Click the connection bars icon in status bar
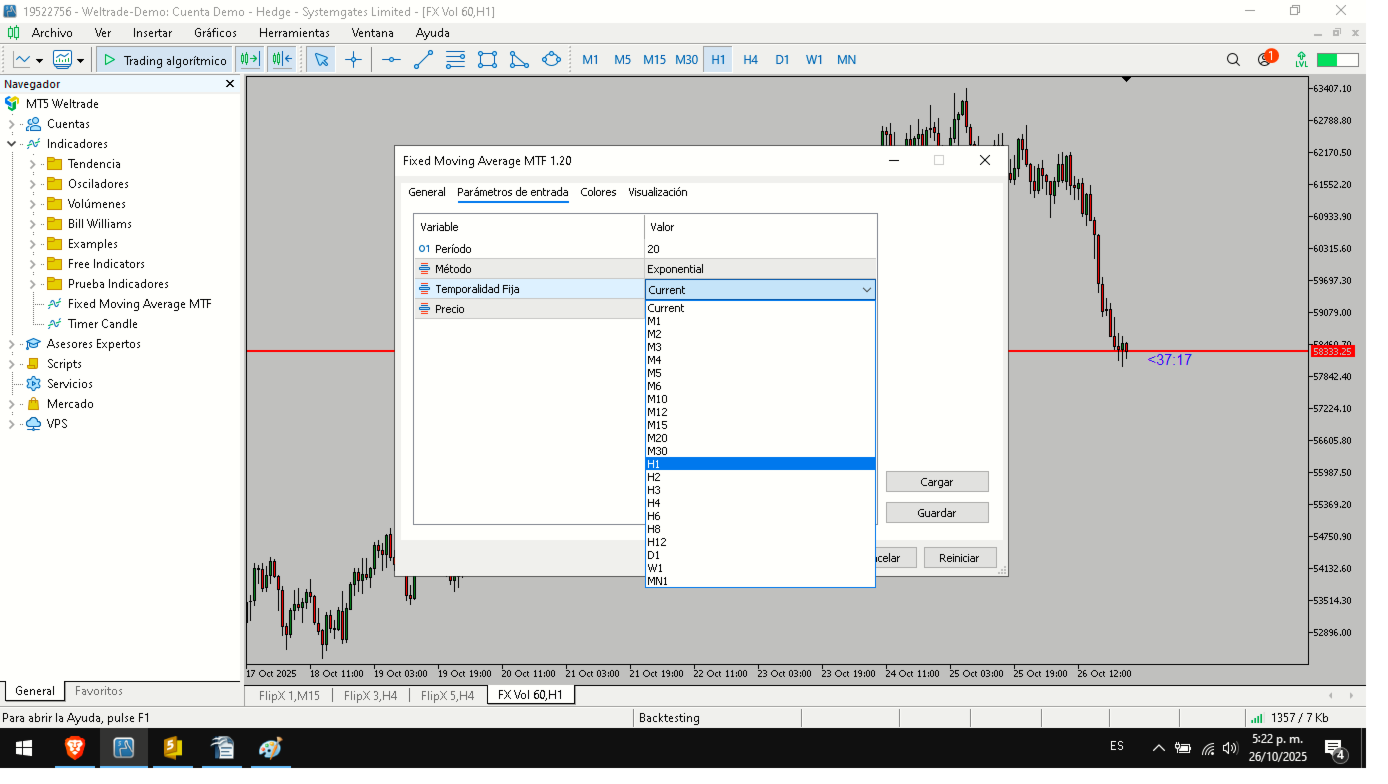The width and height of the screenshot is (1388, 784). [x=1256, y=718]
